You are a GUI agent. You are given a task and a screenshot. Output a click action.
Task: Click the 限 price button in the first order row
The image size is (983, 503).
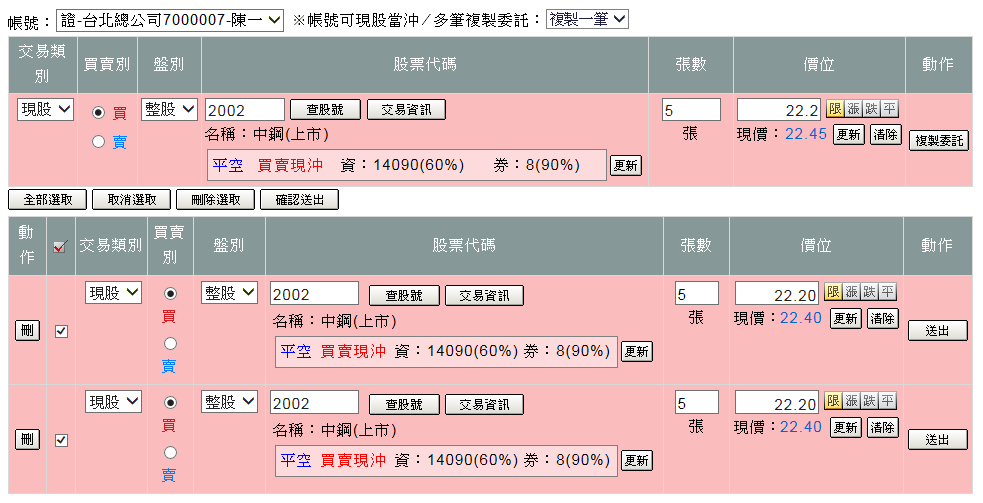[x=832, y=292]
